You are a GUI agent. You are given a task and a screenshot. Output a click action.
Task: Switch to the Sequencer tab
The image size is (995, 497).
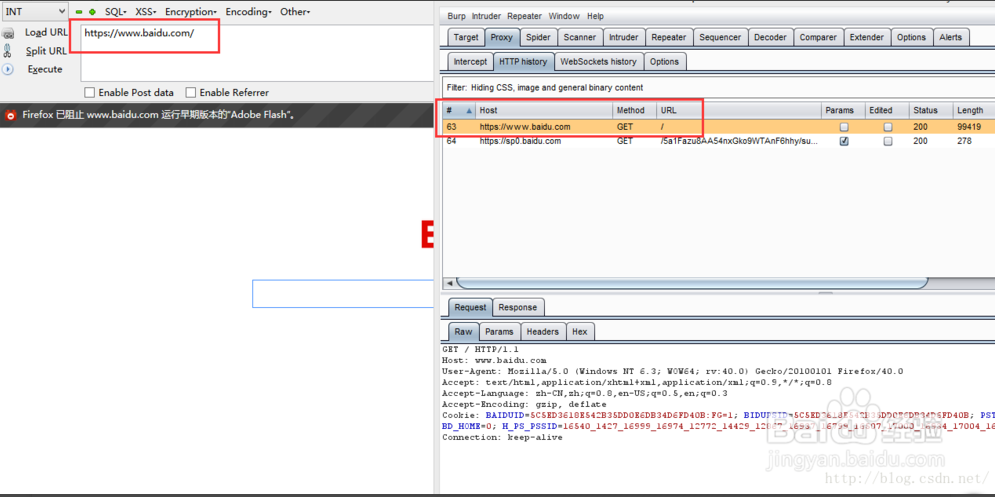720,37
